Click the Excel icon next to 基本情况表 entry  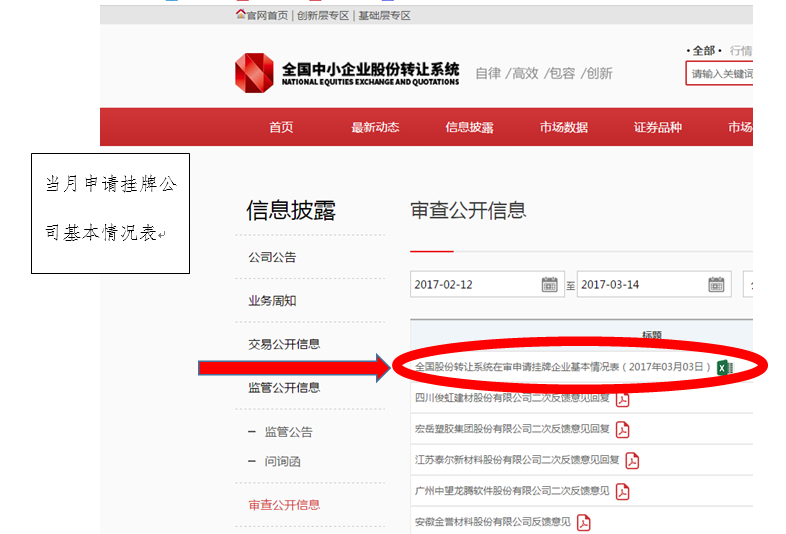pos(725,368)
